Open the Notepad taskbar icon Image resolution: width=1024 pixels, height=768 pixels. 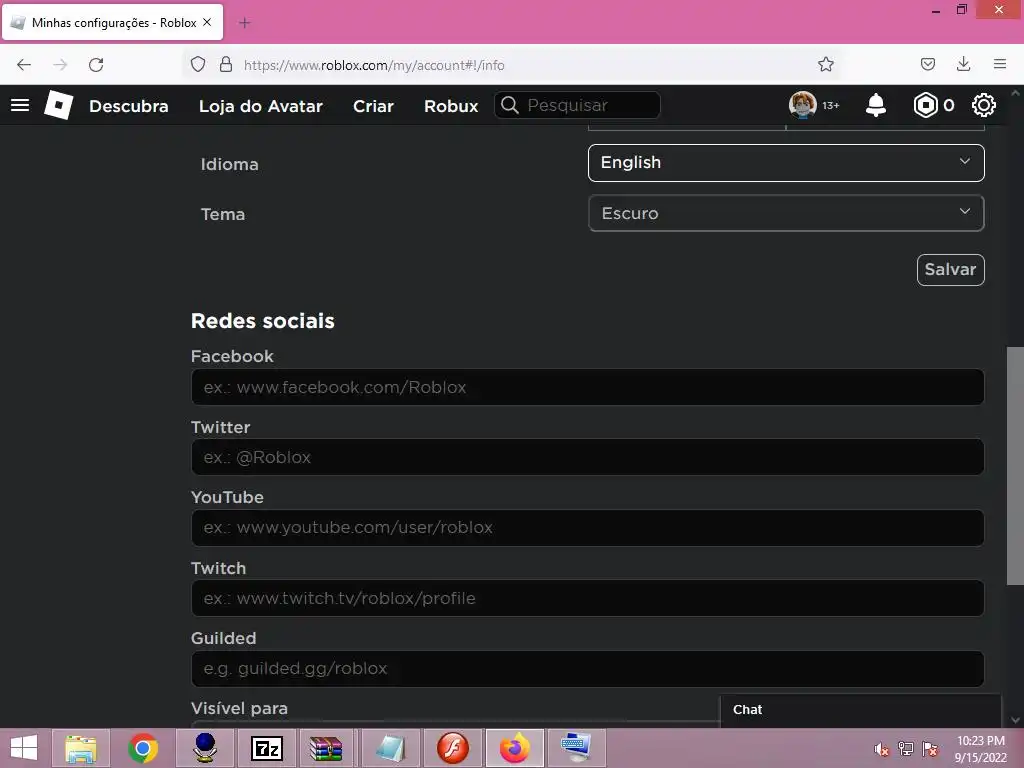coord(391,748)
